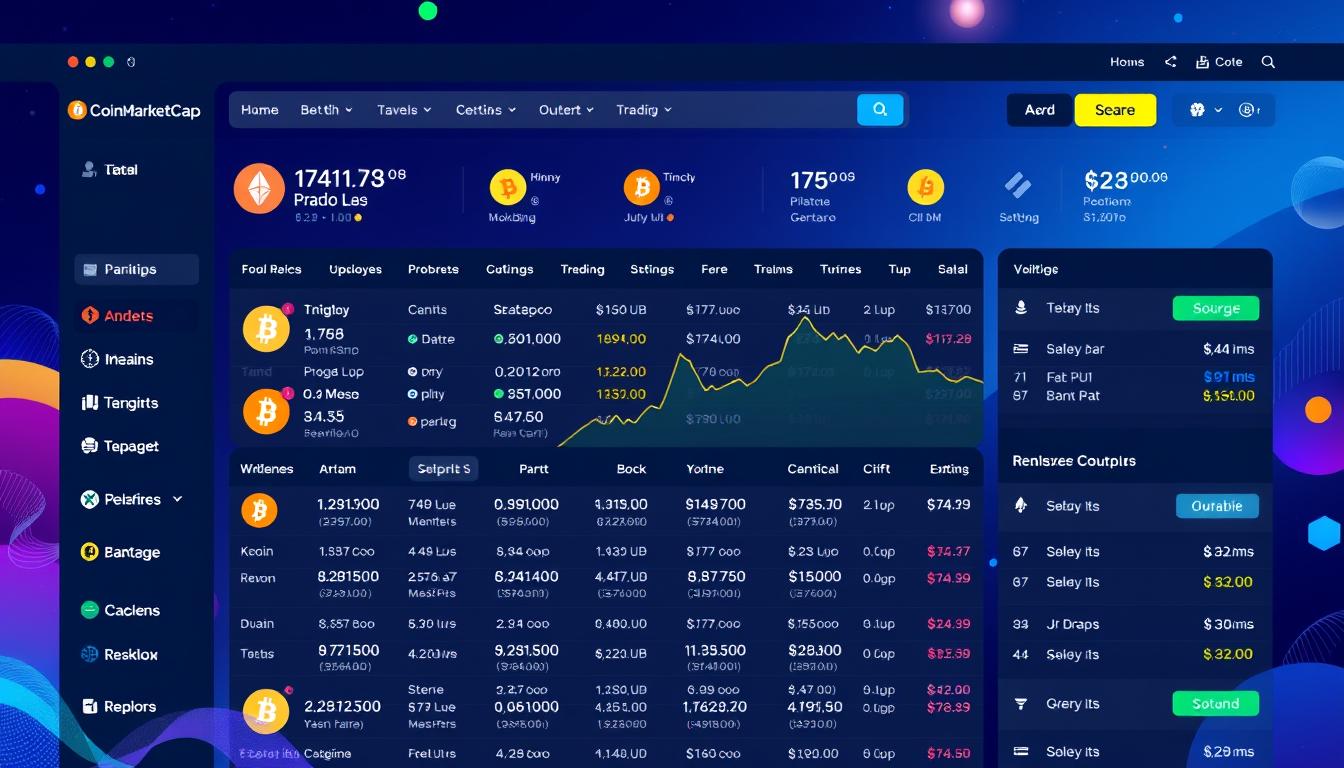Click the Homs link in the top bar
Image resolution: width=1344 pixels, height=768 pixels.
click(x=1127, y=62)
